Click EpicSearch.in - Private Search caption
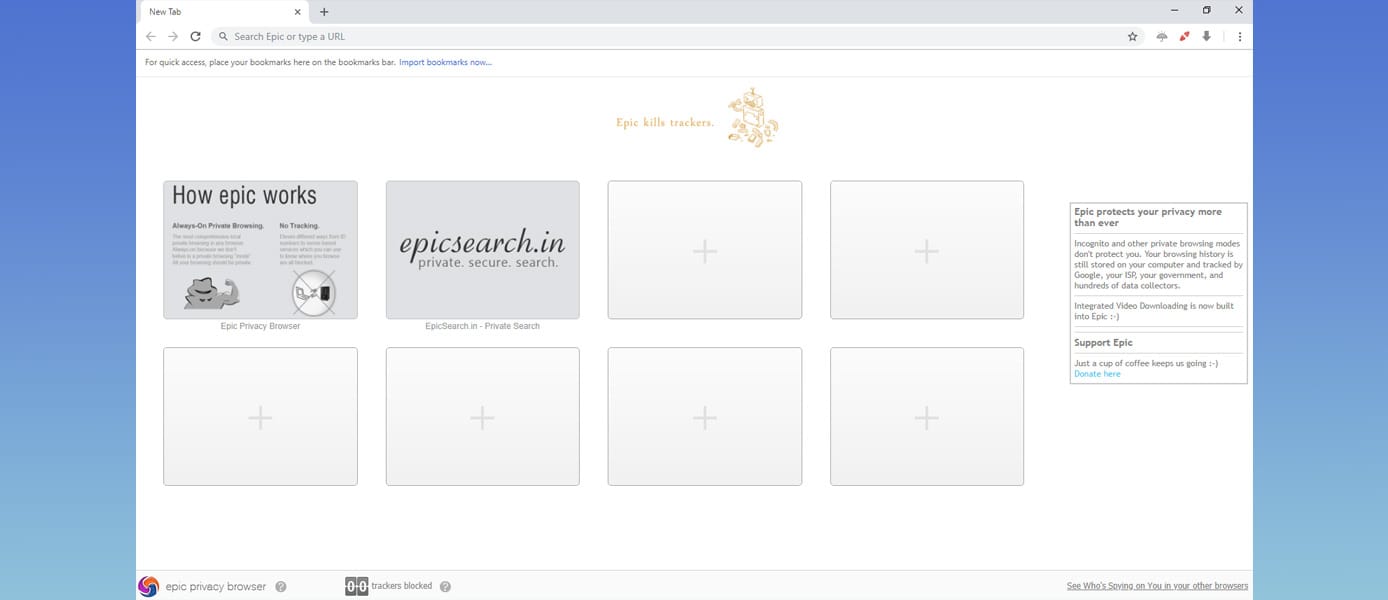 pyautogui.click(x=482, y=326)
